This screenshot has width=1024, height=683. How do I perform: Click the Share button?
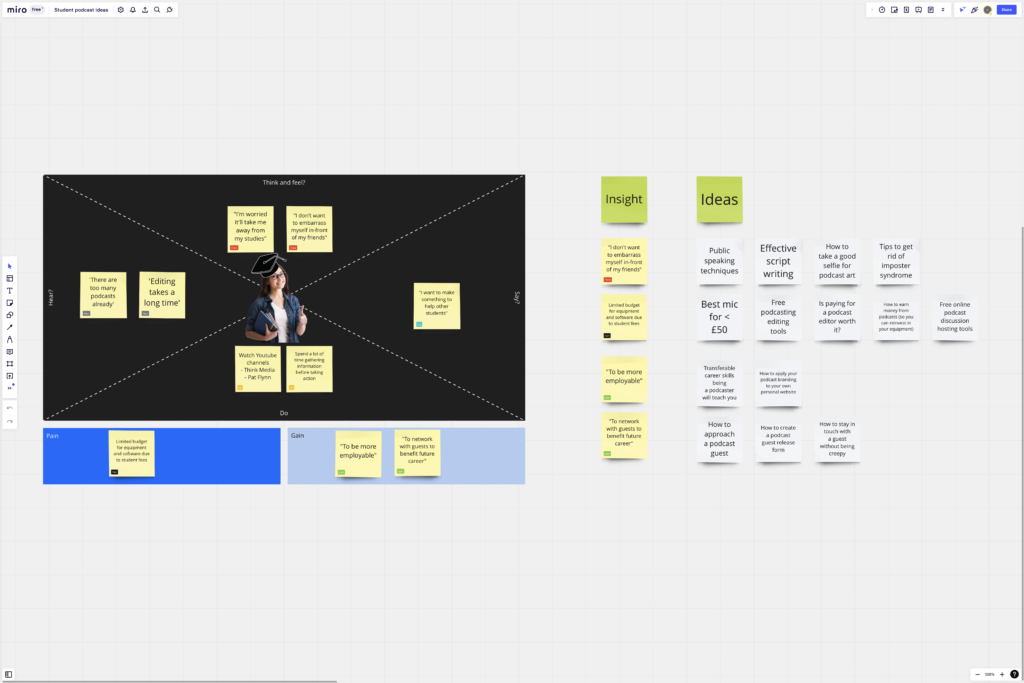(x=1006, y=10)
